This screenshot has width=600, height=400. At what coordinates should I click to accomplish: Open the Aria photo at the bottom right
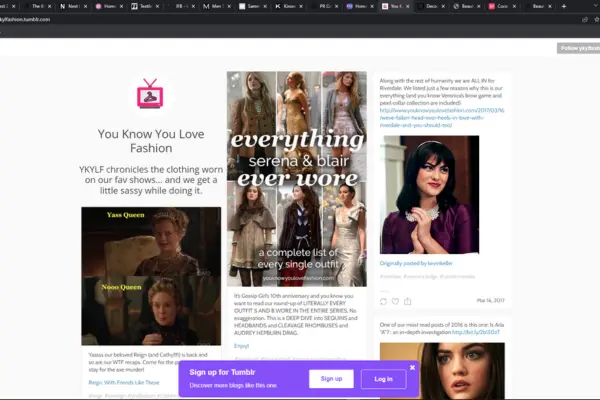click(x=442, y=371)
